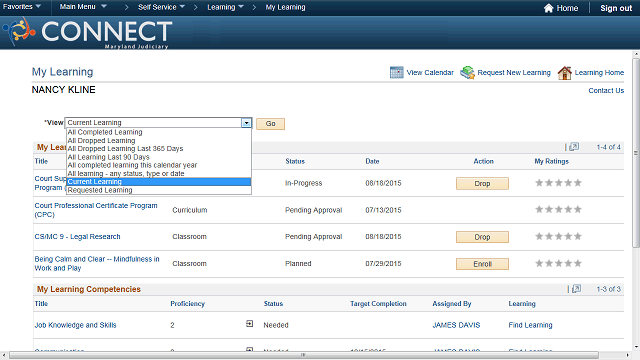Click the vertical scrollbar thumb
The height and width of the screenshot is (360, 640).
tap(636, 153)
